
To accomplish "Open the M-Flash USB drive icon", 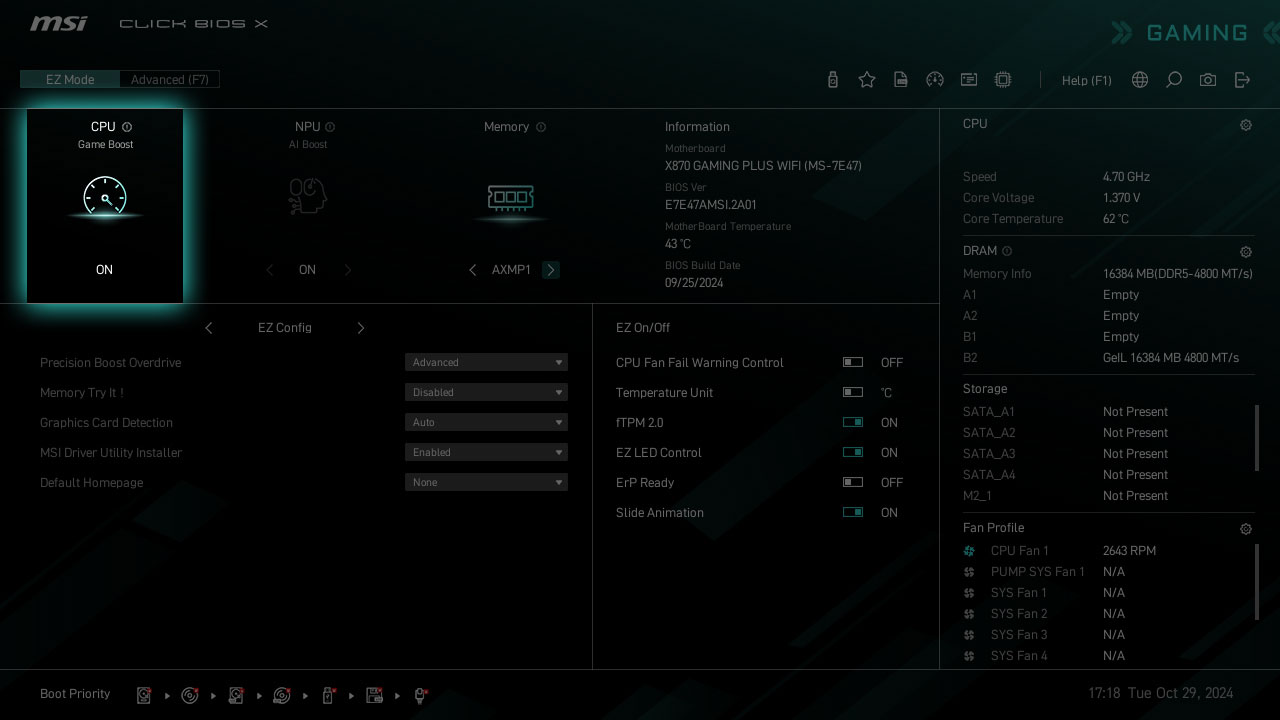I will click(x=833, y=80).
